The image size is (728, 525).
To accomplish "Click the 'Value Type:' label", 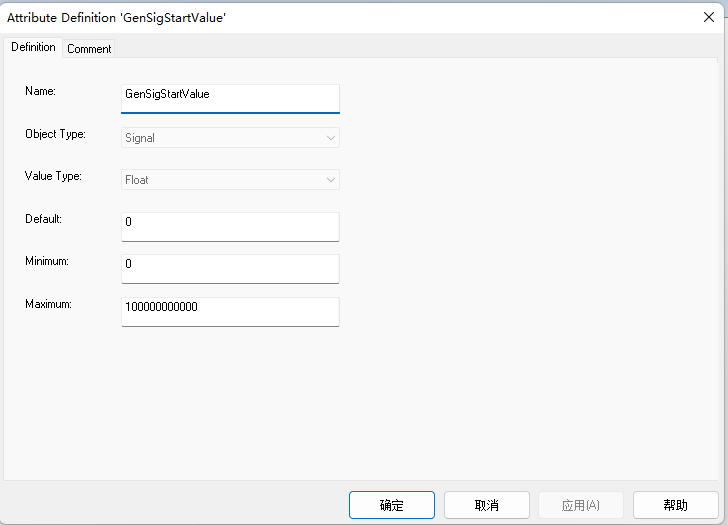I will coord(53,176).
